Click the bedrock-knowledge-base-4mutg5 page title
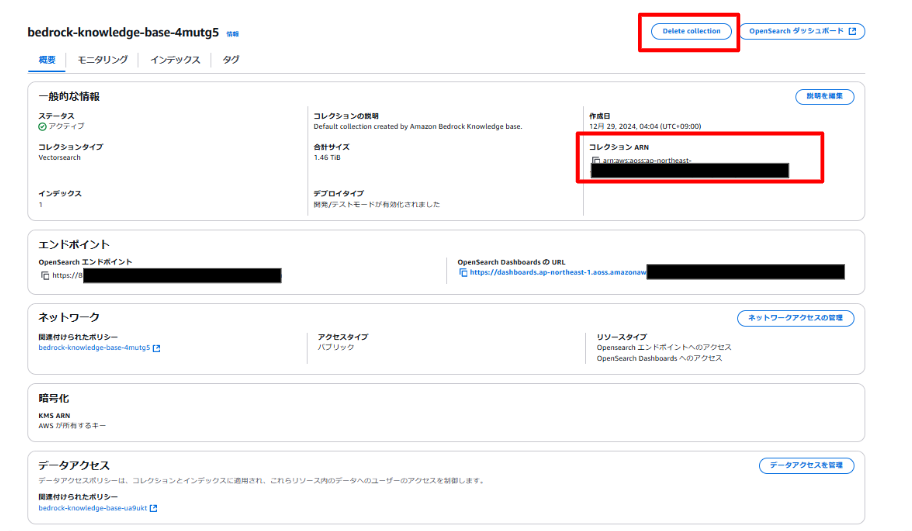Screen dimensions: 912x531 (x=123, y=33)
